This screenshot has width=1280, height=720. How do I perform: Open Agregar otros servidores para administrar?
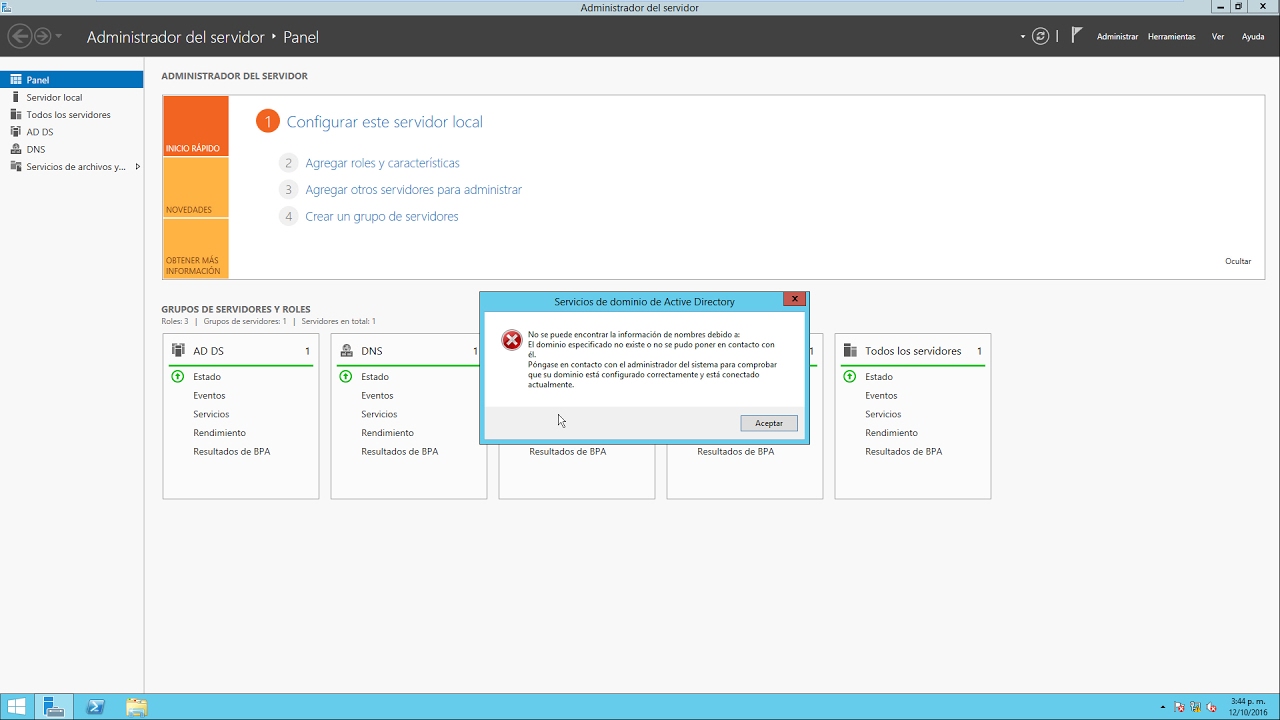[413, 190]
